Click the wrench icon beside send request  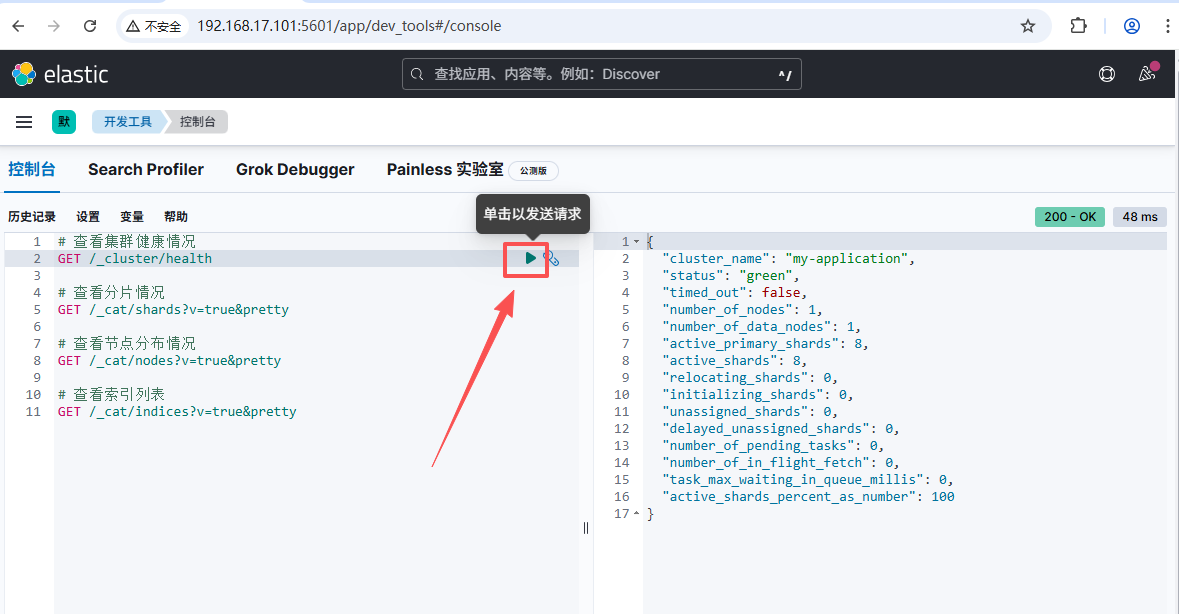click(551, 258)
